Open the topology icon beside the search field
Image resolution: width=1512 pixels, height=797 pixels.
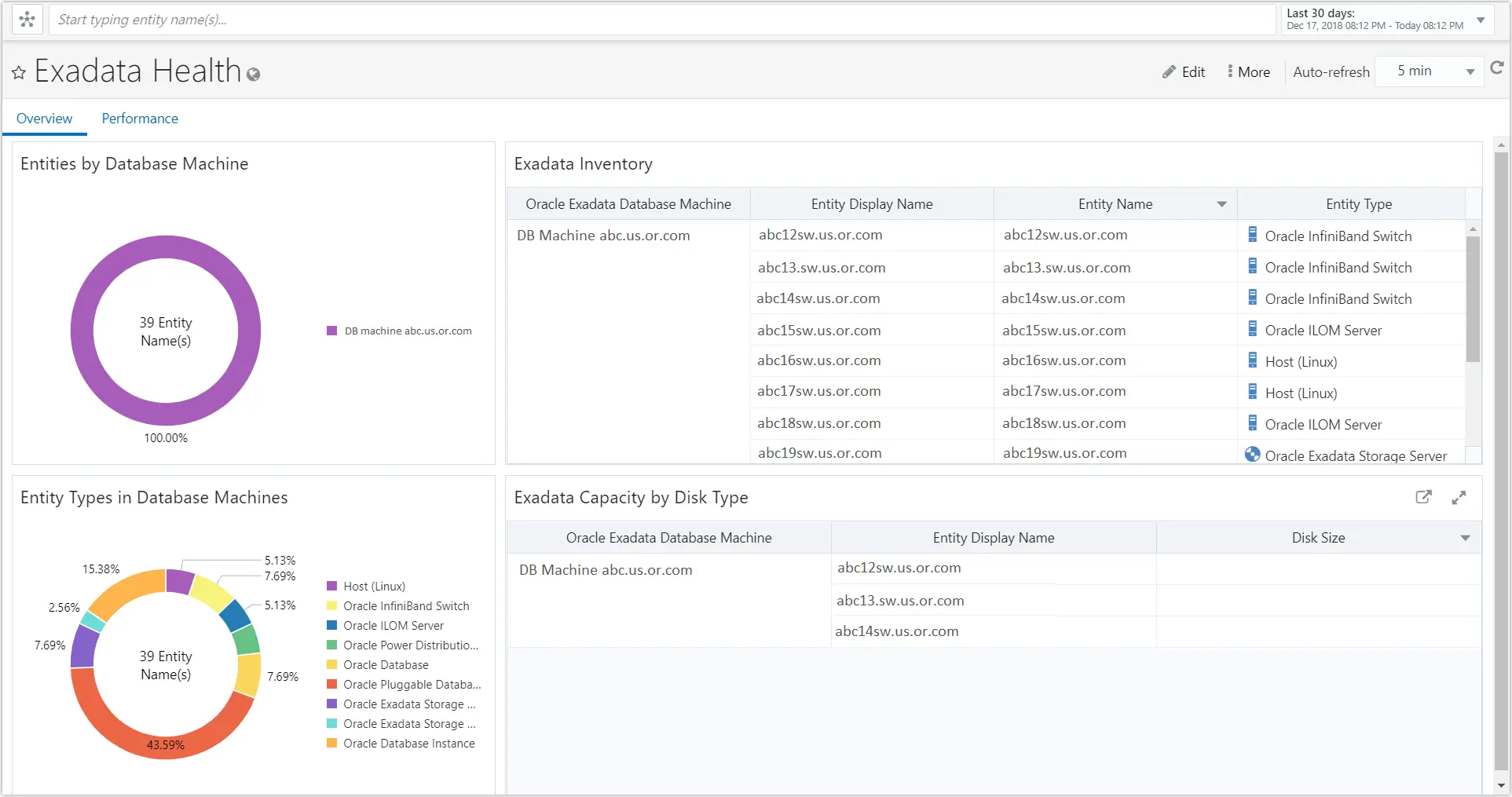pos(27,20)
